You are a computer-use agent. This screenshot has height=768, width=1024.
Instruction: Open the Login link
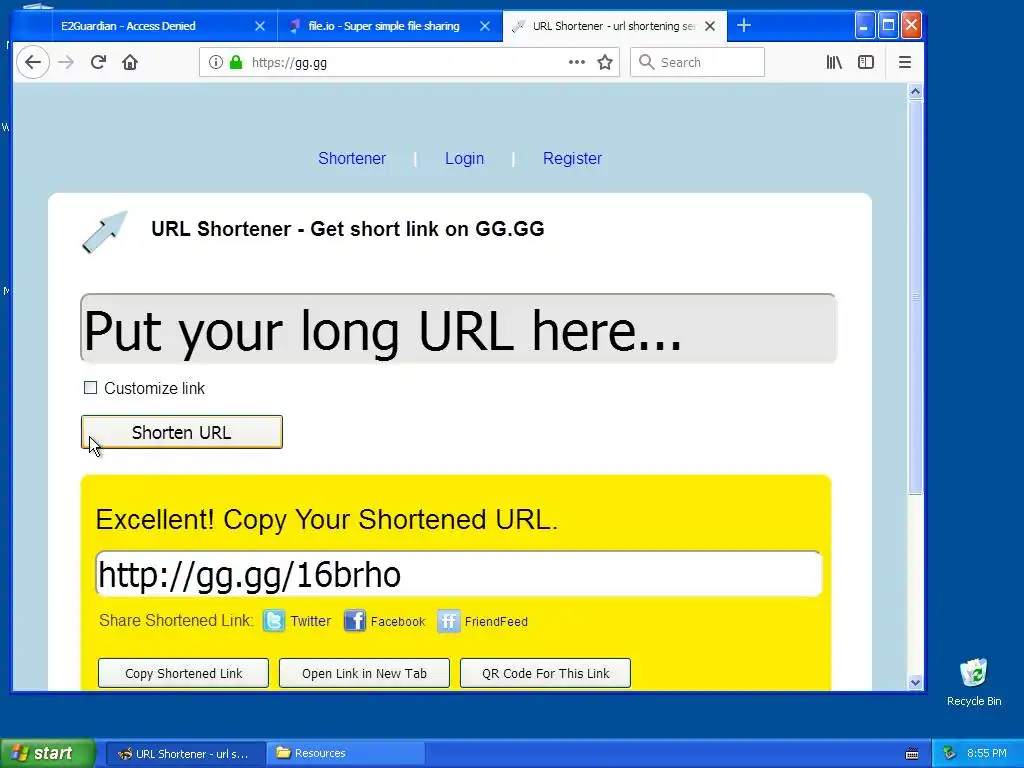point(464,159)
